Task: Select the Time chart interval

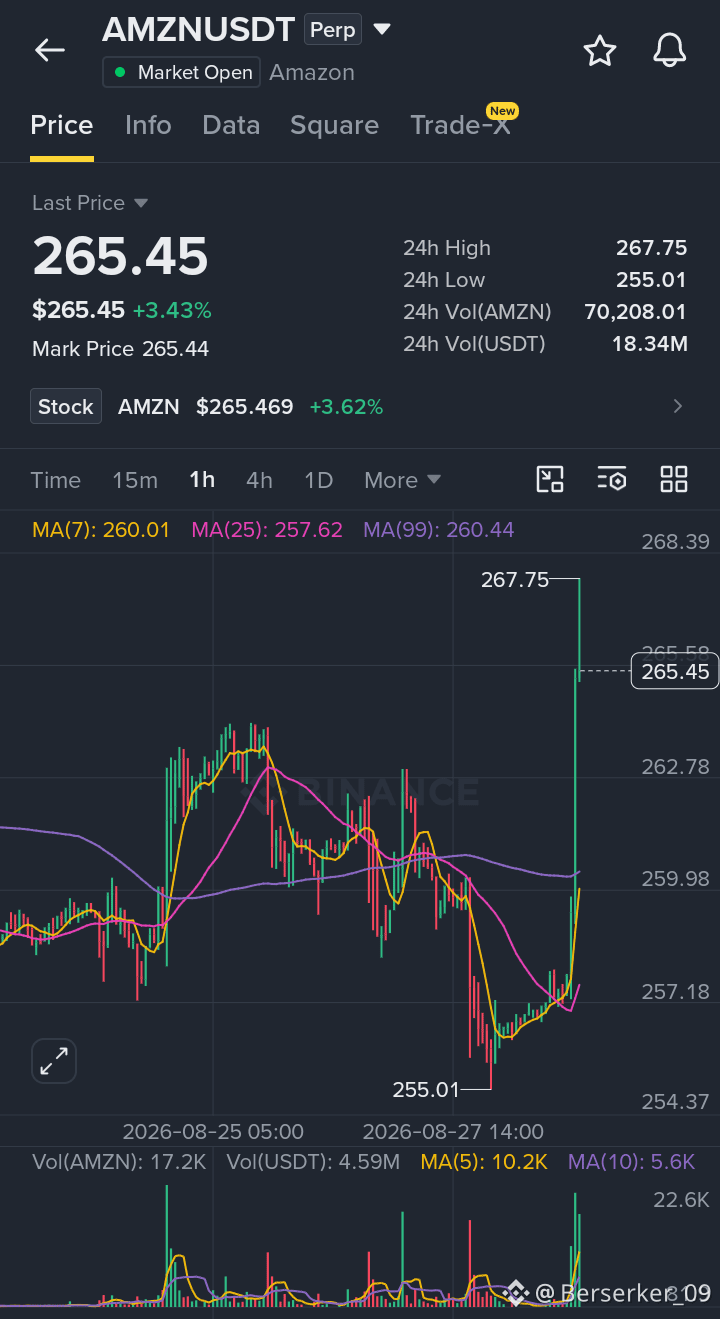Action: coord(56,480)
